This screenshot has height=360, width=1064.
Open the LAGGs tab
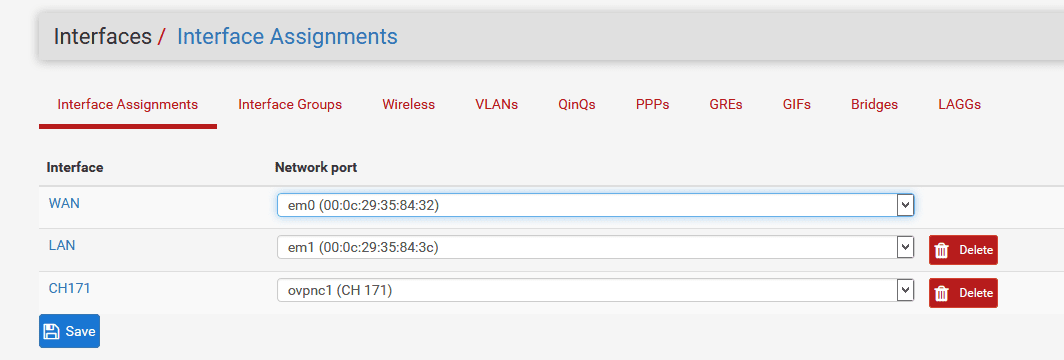pos(960,105)
